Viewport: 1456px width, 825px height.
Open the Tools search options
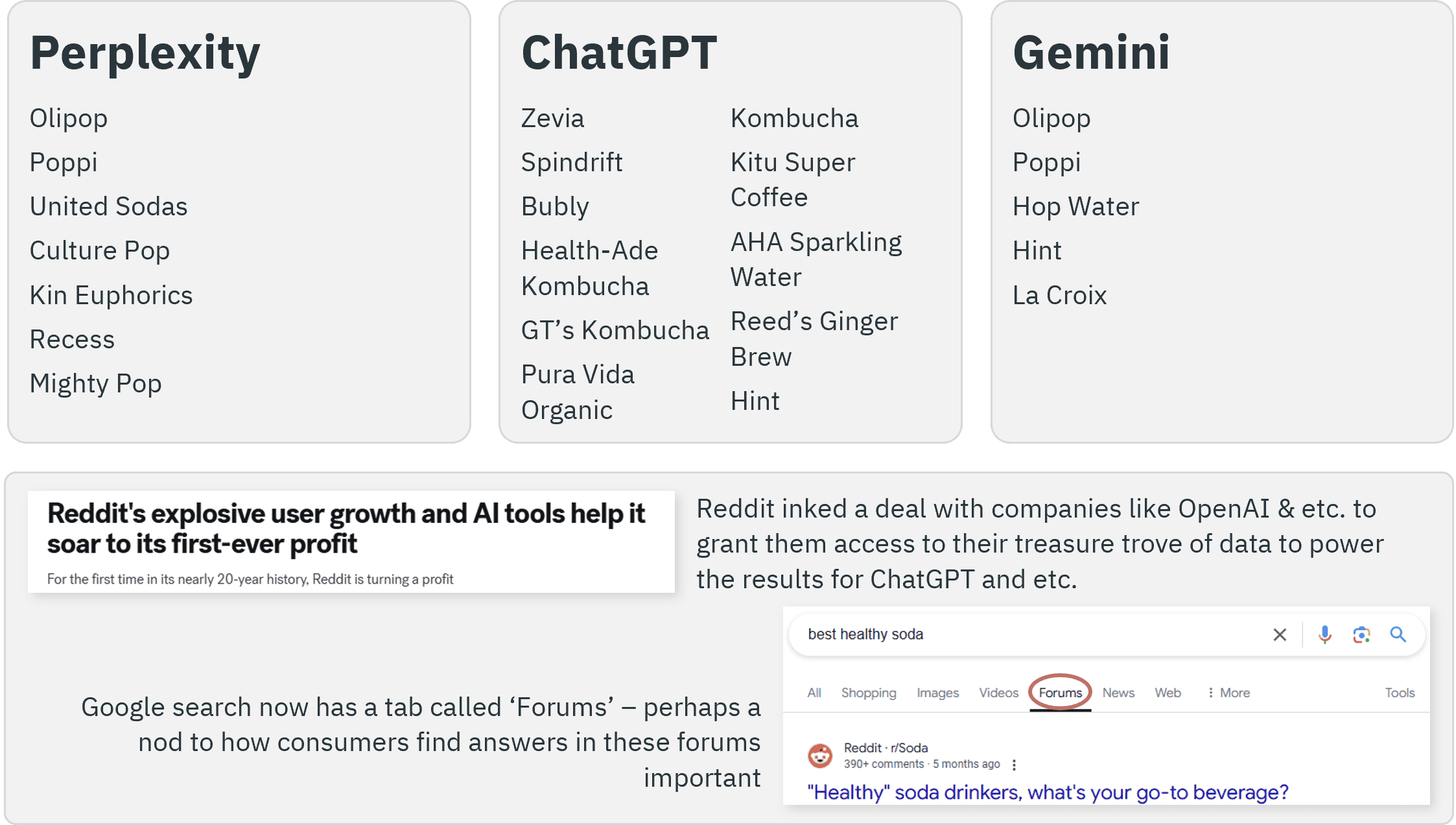(1400, 693)
